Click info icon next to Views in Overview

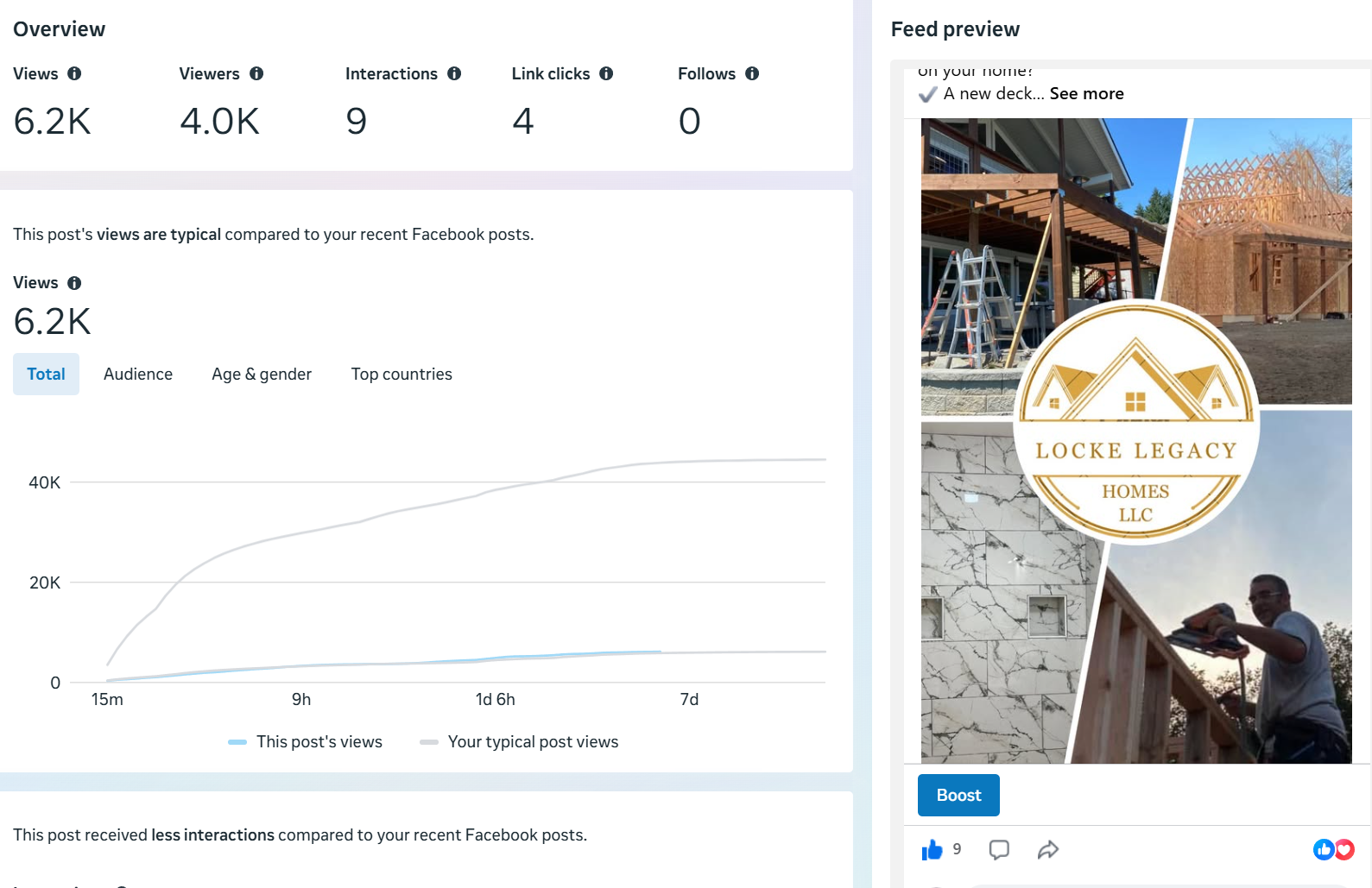(74, 74)
